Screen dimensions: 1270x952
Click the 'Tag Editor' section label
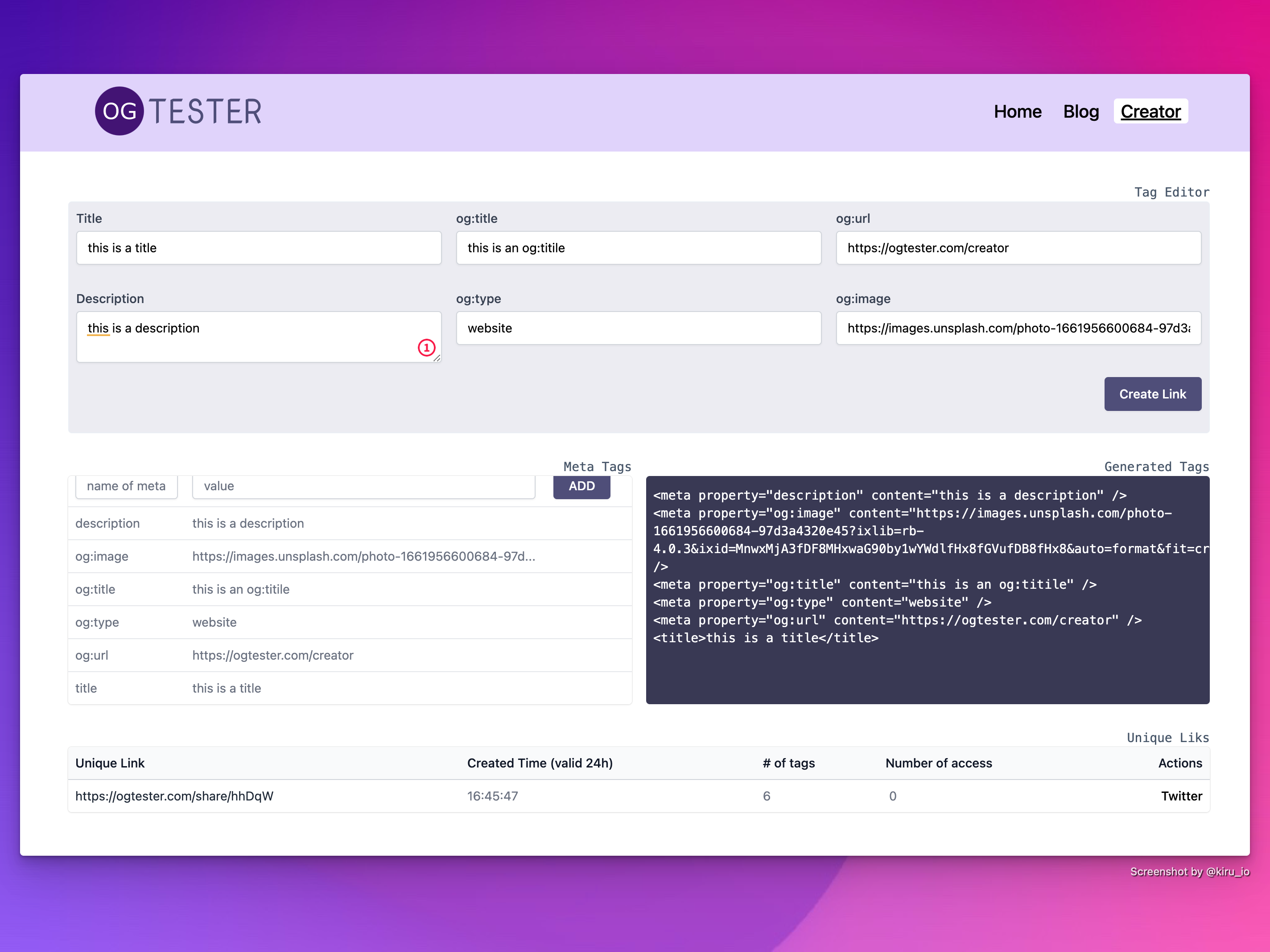click(1171, 192)
